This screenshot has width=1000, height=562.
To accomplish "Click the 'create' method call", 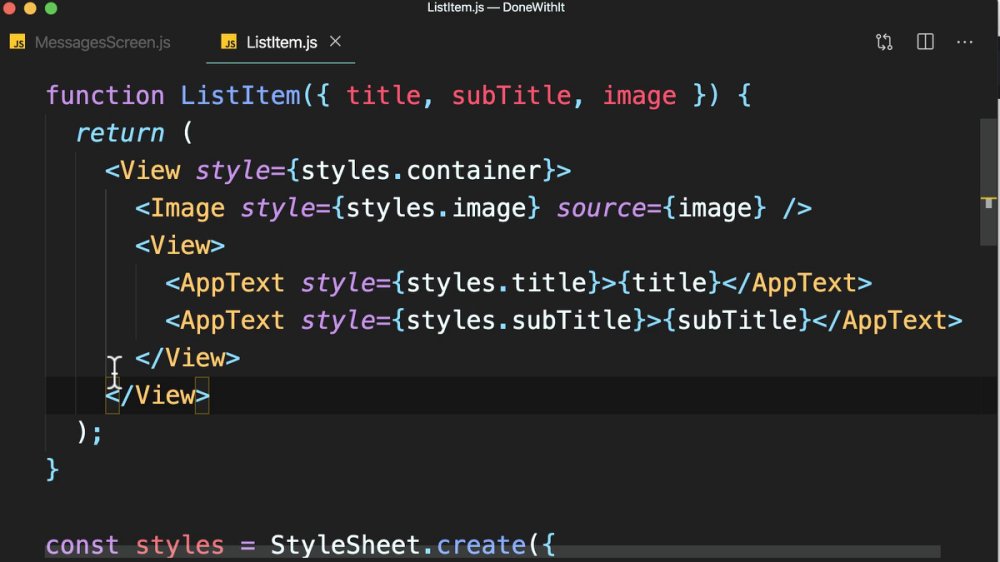I will [482, 545].
